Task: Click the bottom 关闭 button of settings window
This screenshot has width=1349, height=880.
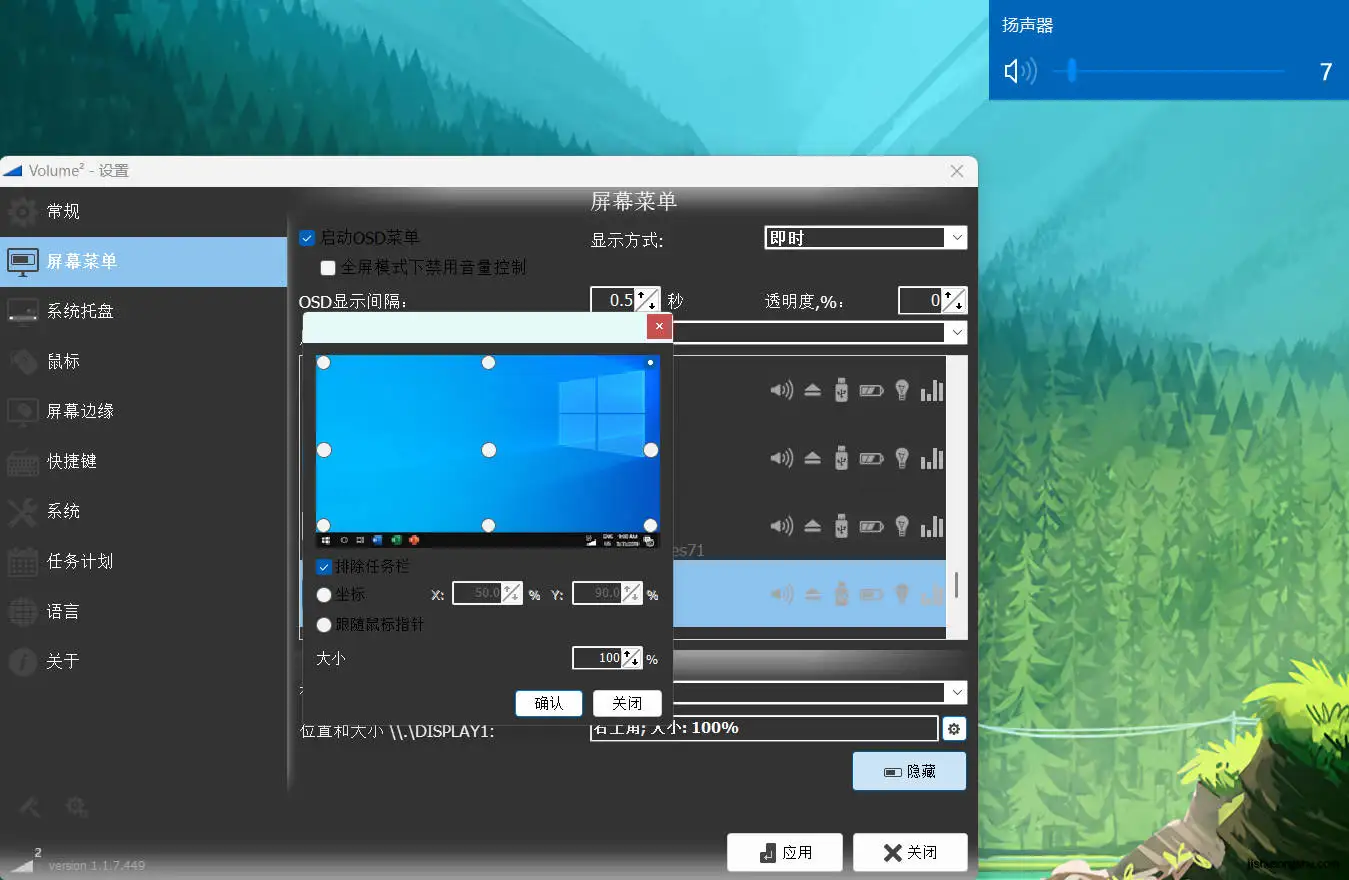Action: point(910,852)
